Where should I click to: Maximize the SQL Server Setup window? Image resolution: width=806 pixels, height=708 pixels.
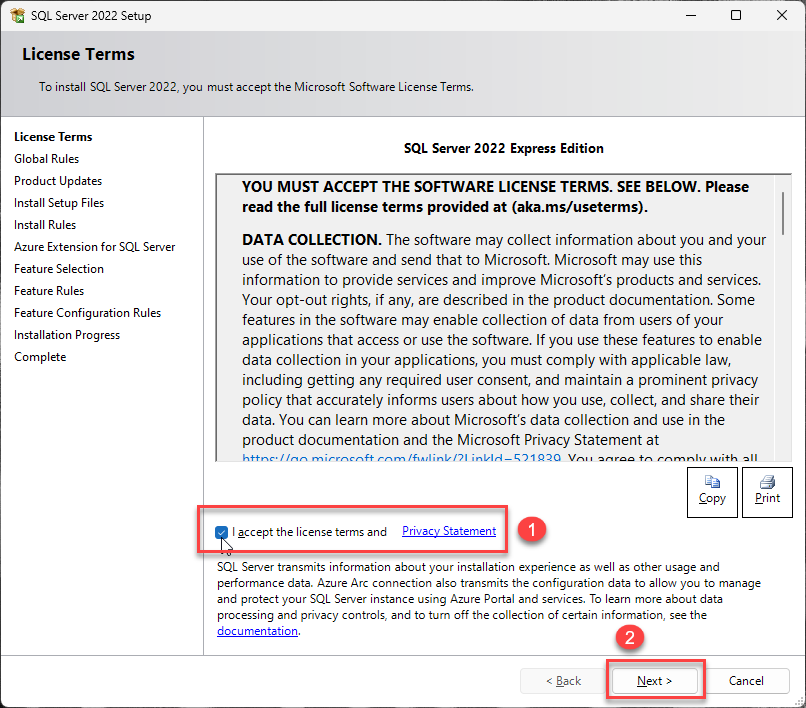coord(736,16)
